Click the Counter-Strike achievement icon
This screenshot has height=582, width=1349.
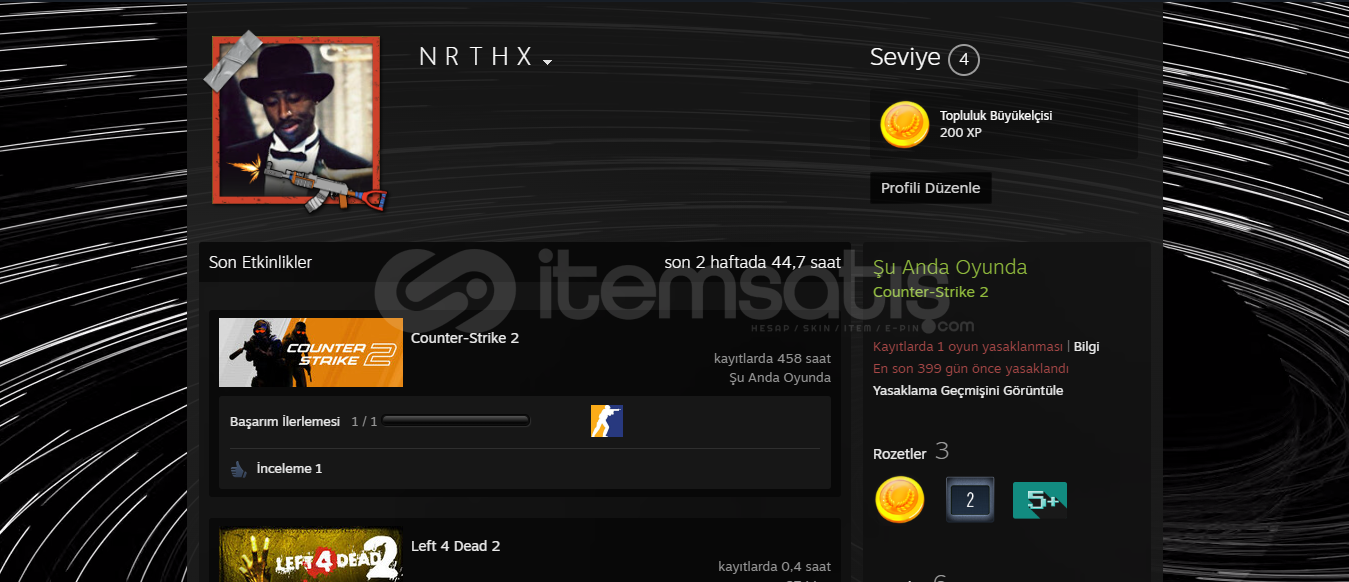[x=607, y=421]
